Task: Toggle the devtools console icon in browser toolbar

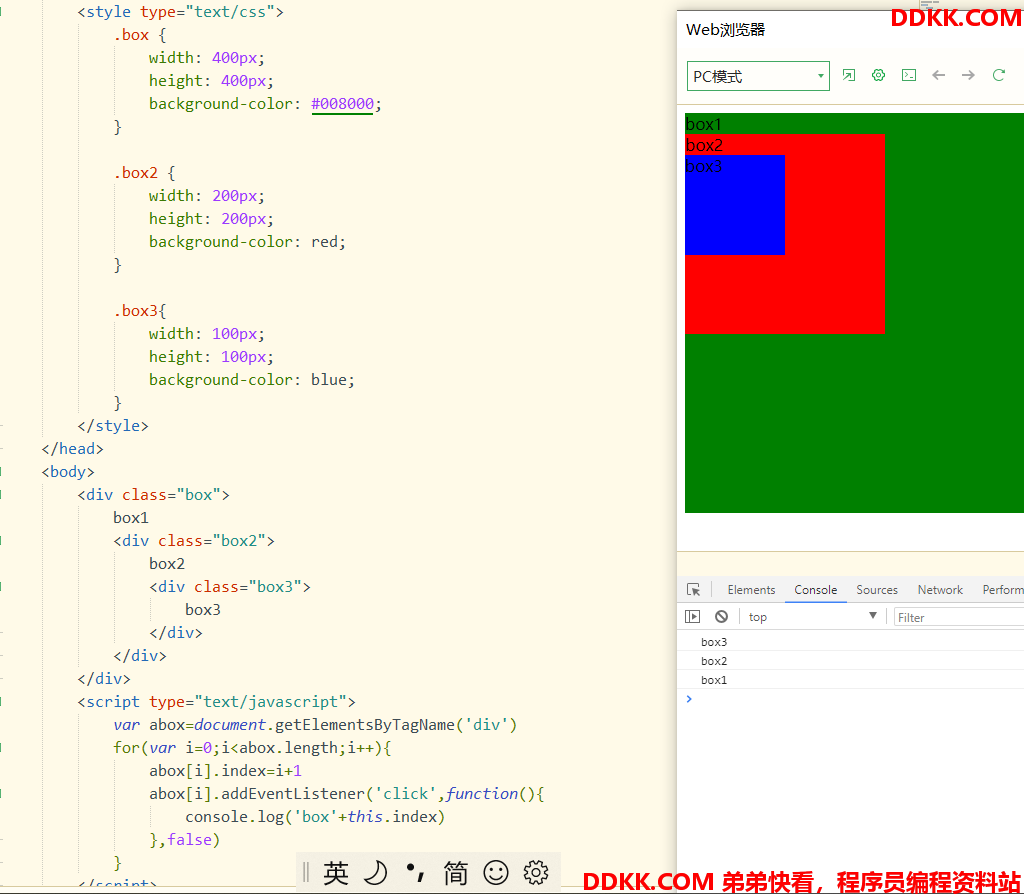Action: (x=908, y=75)
